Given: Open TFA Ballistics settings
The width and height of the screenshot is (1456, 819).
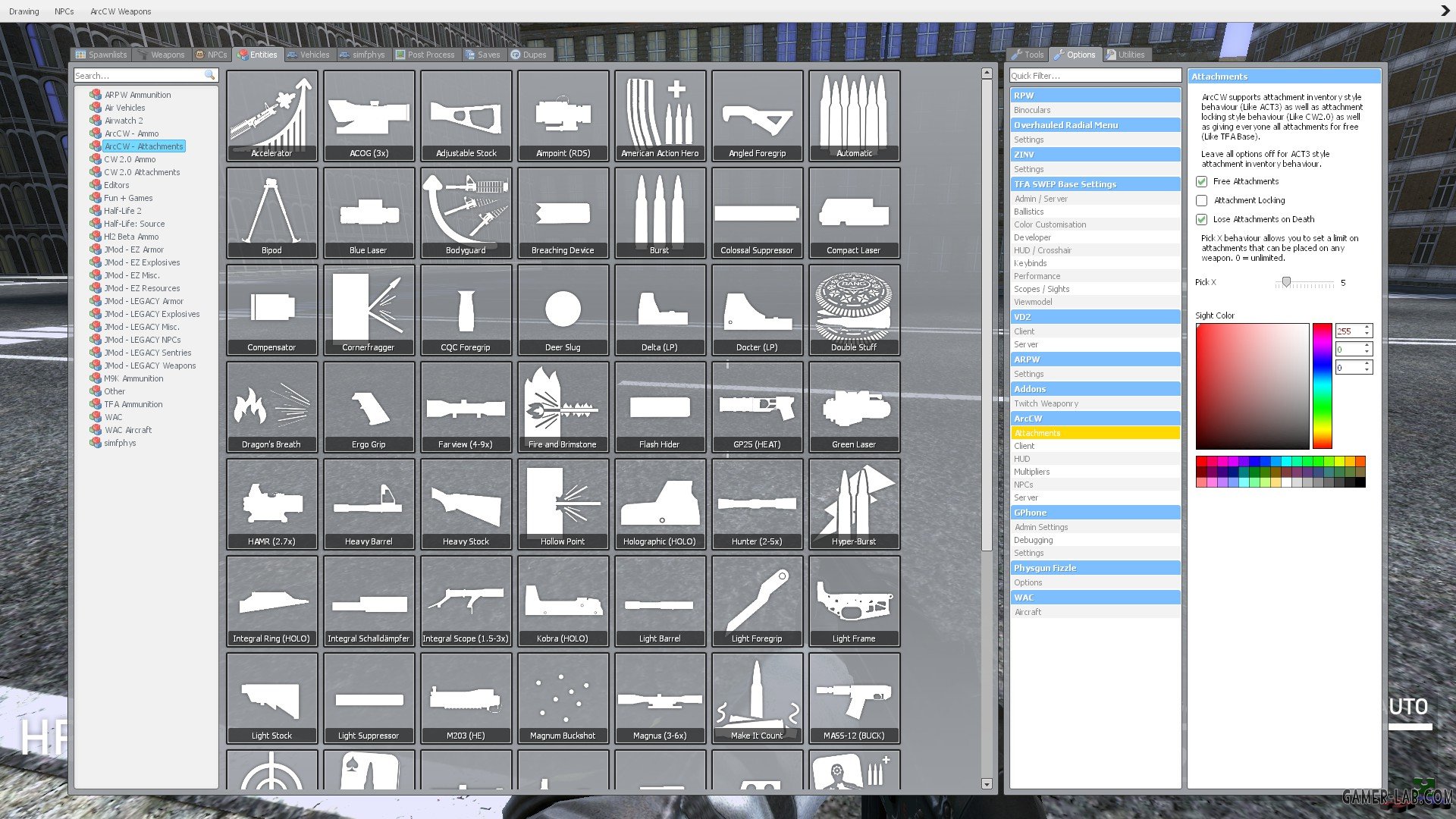Looking at the screenshot, I should point(1095,212).
